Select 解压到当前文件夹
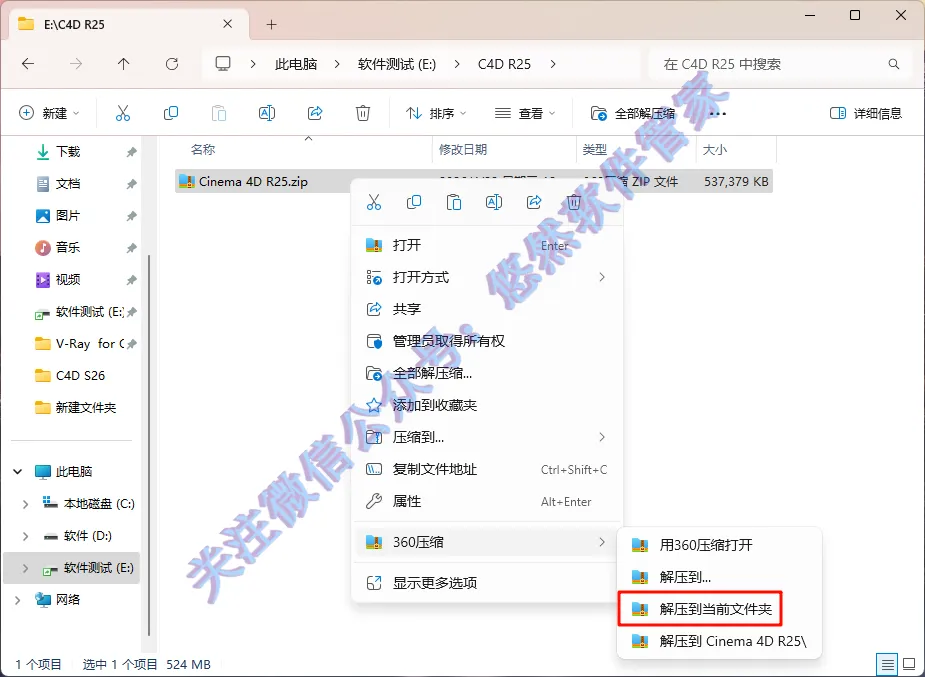 click(x=700, y=609)
